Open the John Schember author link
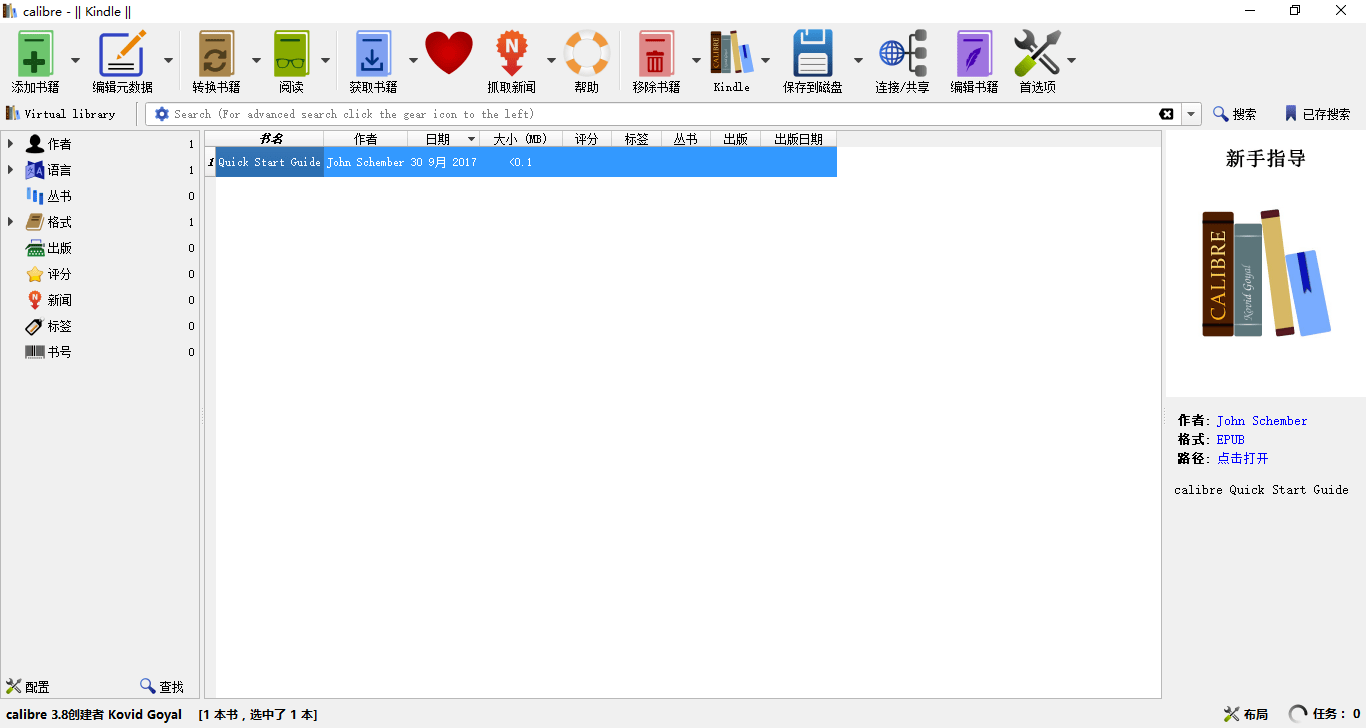Image resolution: width=1366 pixels, height=728 pixels. [x=1262, y=421]
